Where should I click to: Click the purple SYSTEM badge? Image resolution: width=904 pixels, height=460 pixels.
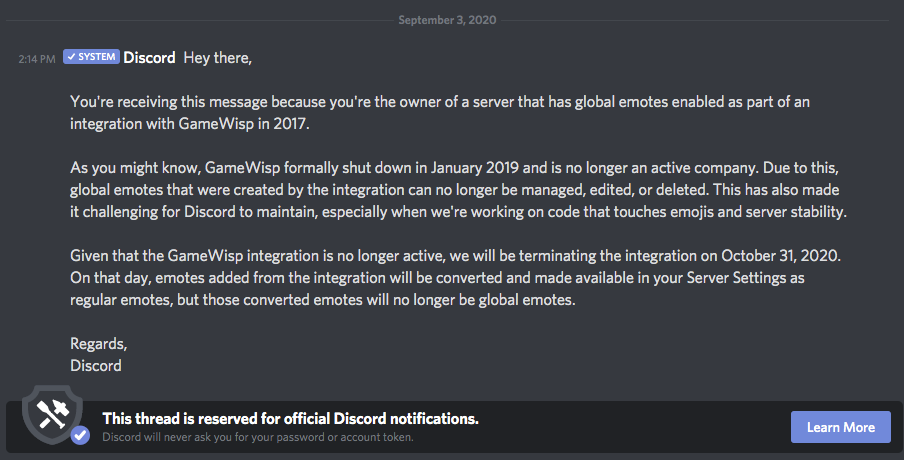point(91,57)
